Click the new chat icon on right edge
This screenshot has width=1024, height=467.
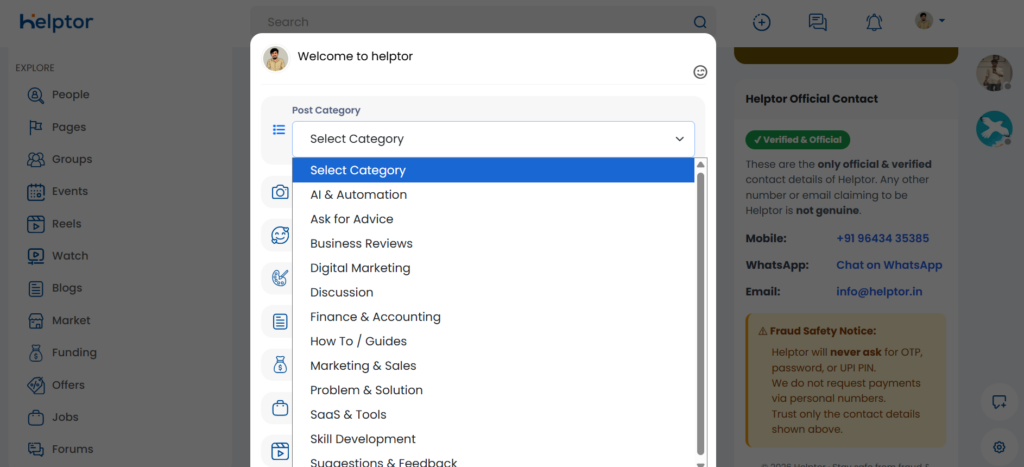tap(998, 402)
